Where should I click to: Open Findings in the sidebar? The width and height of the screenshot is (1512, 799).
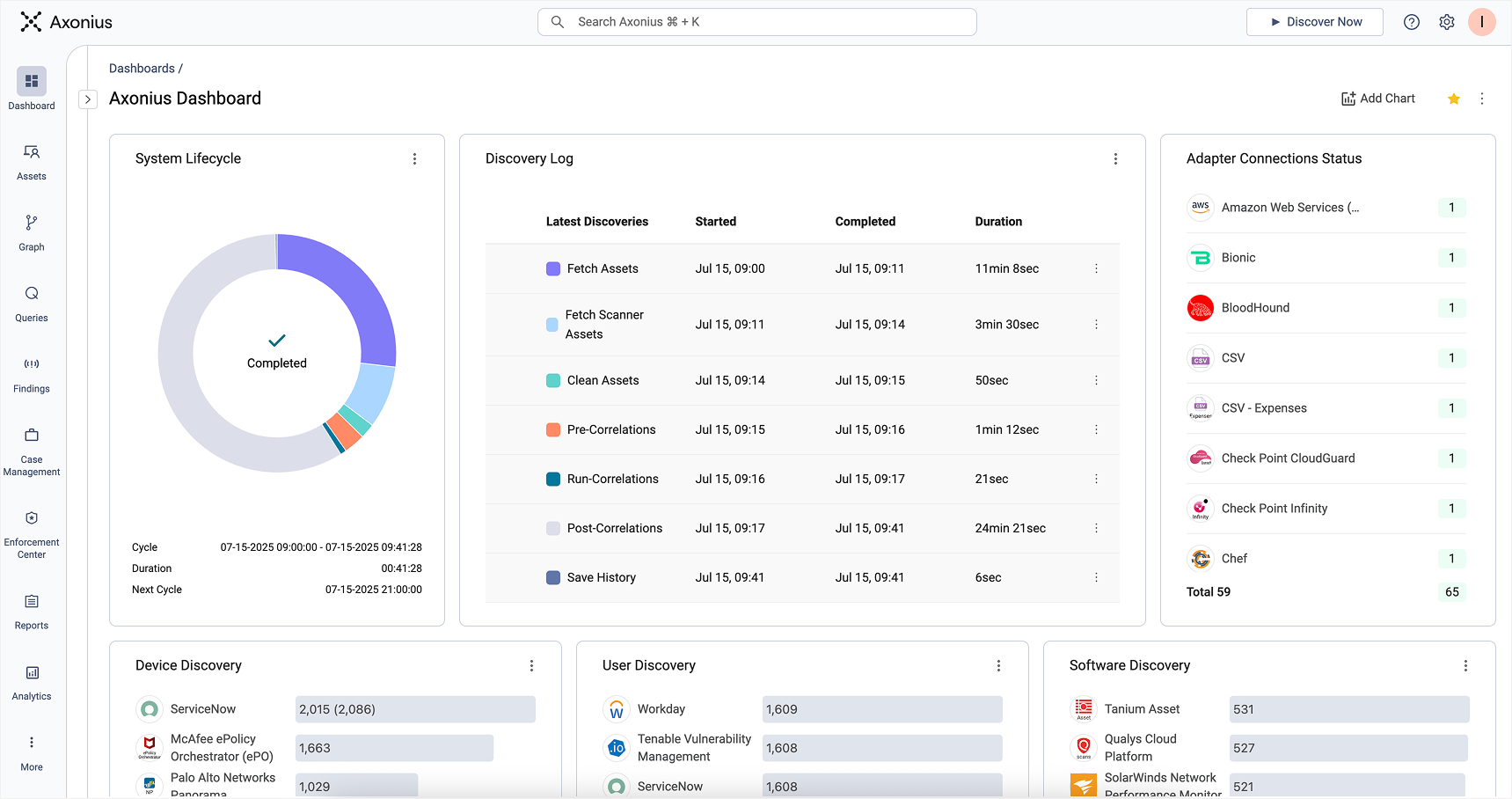32,375
